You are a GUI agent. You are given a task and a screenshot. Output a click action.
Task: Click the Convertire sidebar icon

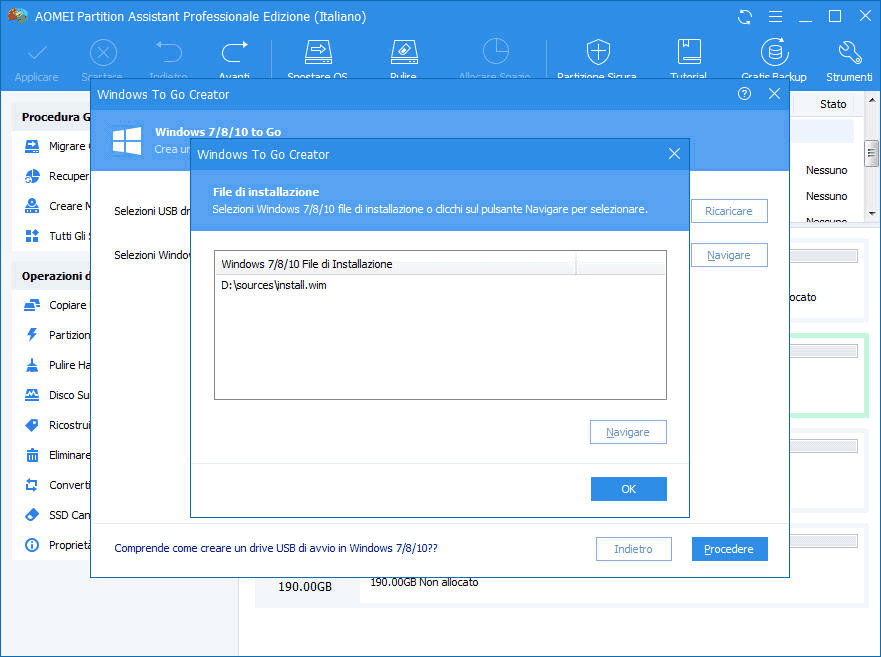click(x=32, y=484)
